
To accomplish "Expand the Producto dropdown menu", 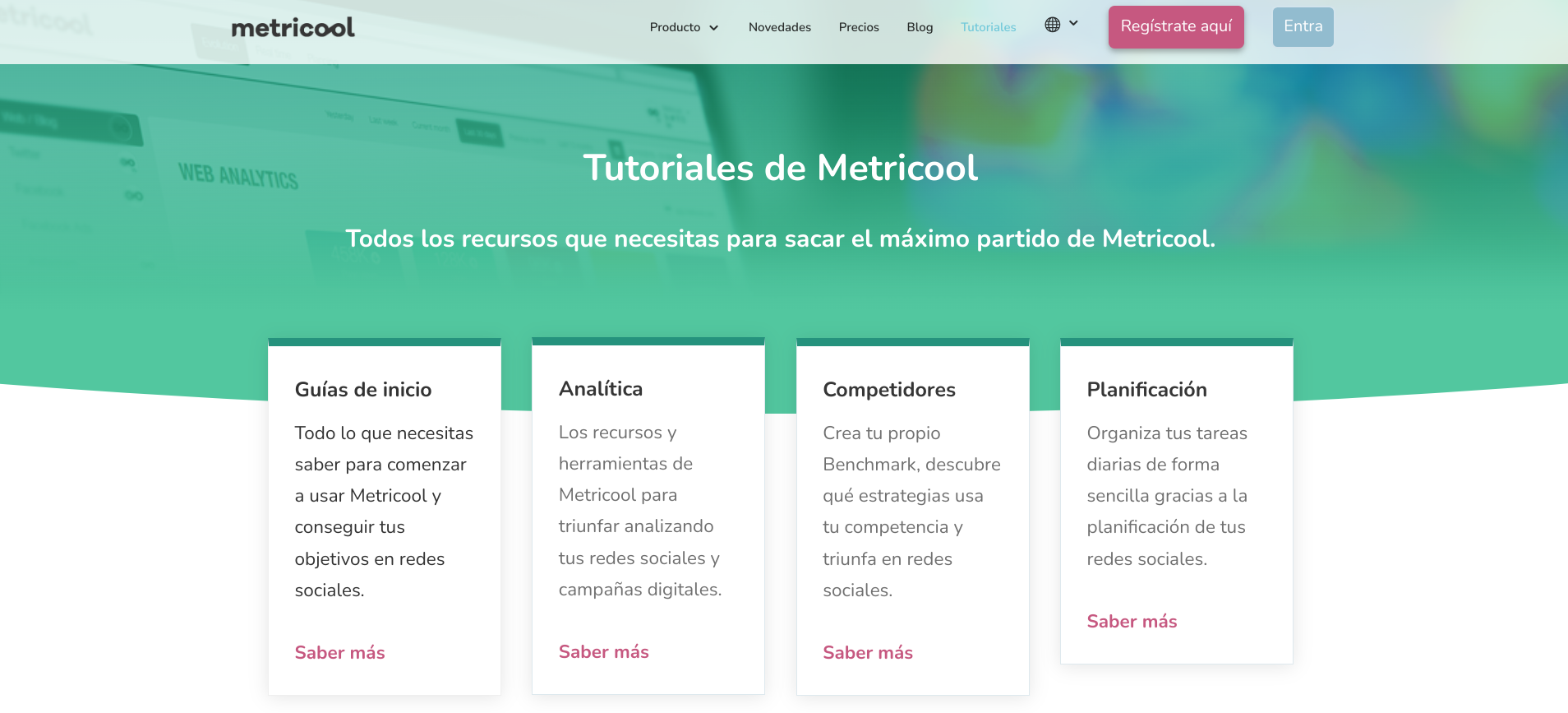I will pos(684,27).
